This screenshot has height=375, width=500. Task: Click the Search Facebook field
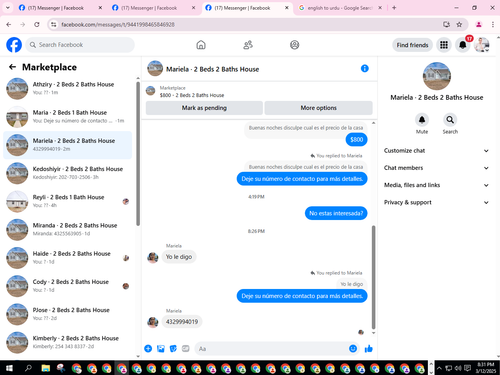point(80,45)
